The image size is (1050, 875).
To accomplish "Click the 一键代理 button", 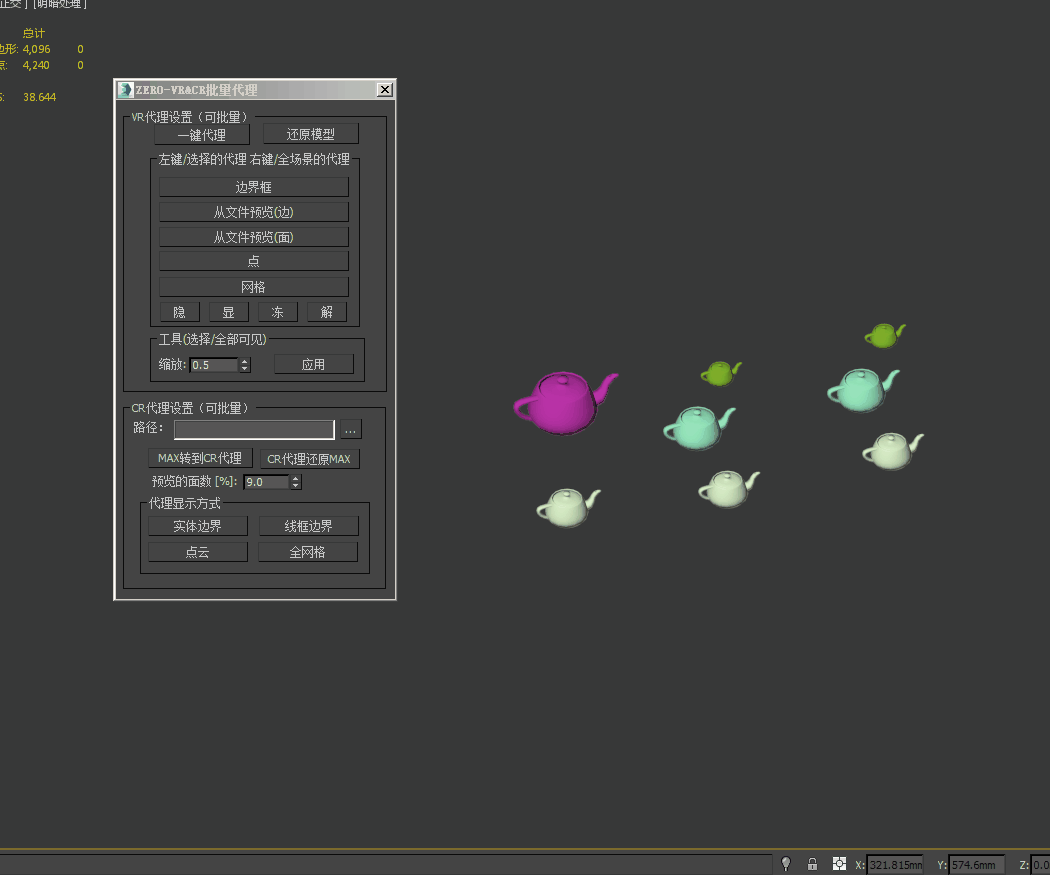I will coord(202,135).
